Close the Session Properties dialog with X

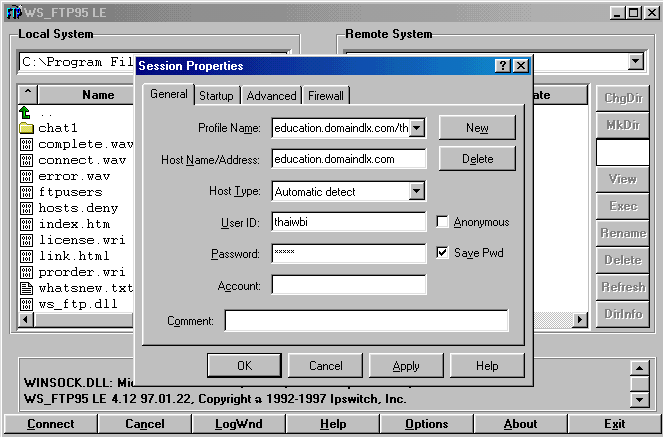coord(521,66)
